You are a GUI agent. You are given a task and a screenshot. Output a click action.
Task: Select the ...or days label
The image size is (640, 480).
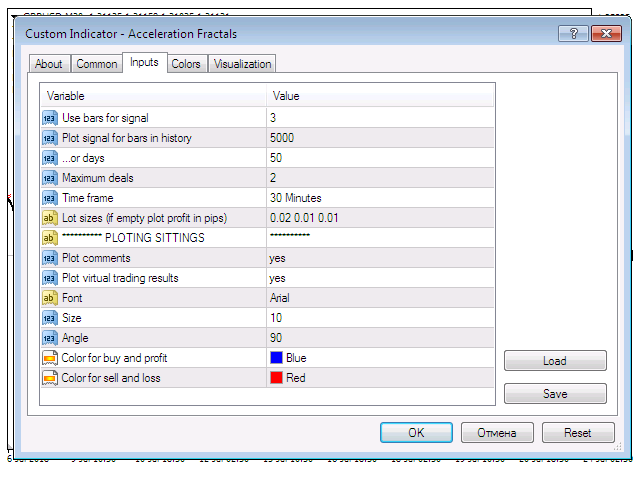coord(83,158)
